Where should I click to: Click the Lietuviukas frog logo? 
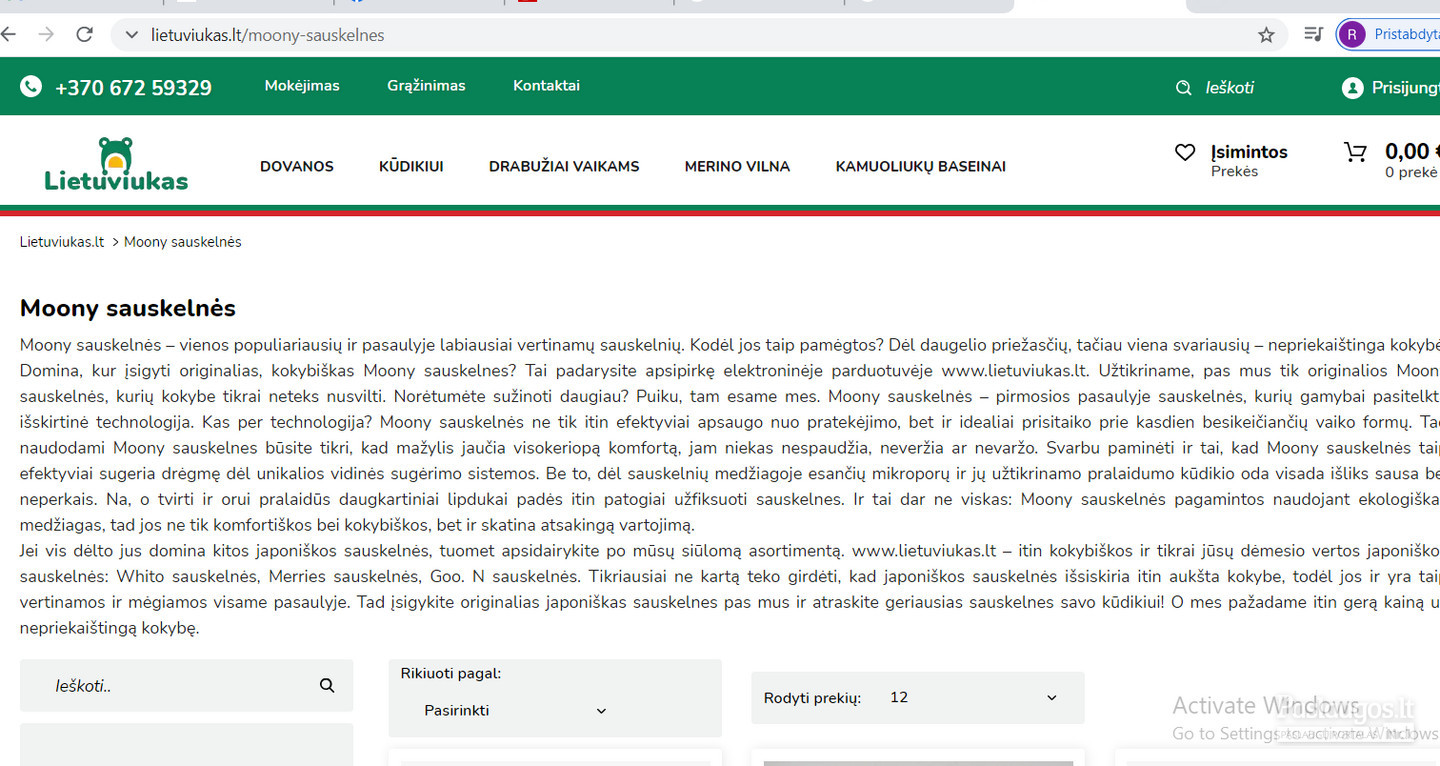[x=116, y=164]
